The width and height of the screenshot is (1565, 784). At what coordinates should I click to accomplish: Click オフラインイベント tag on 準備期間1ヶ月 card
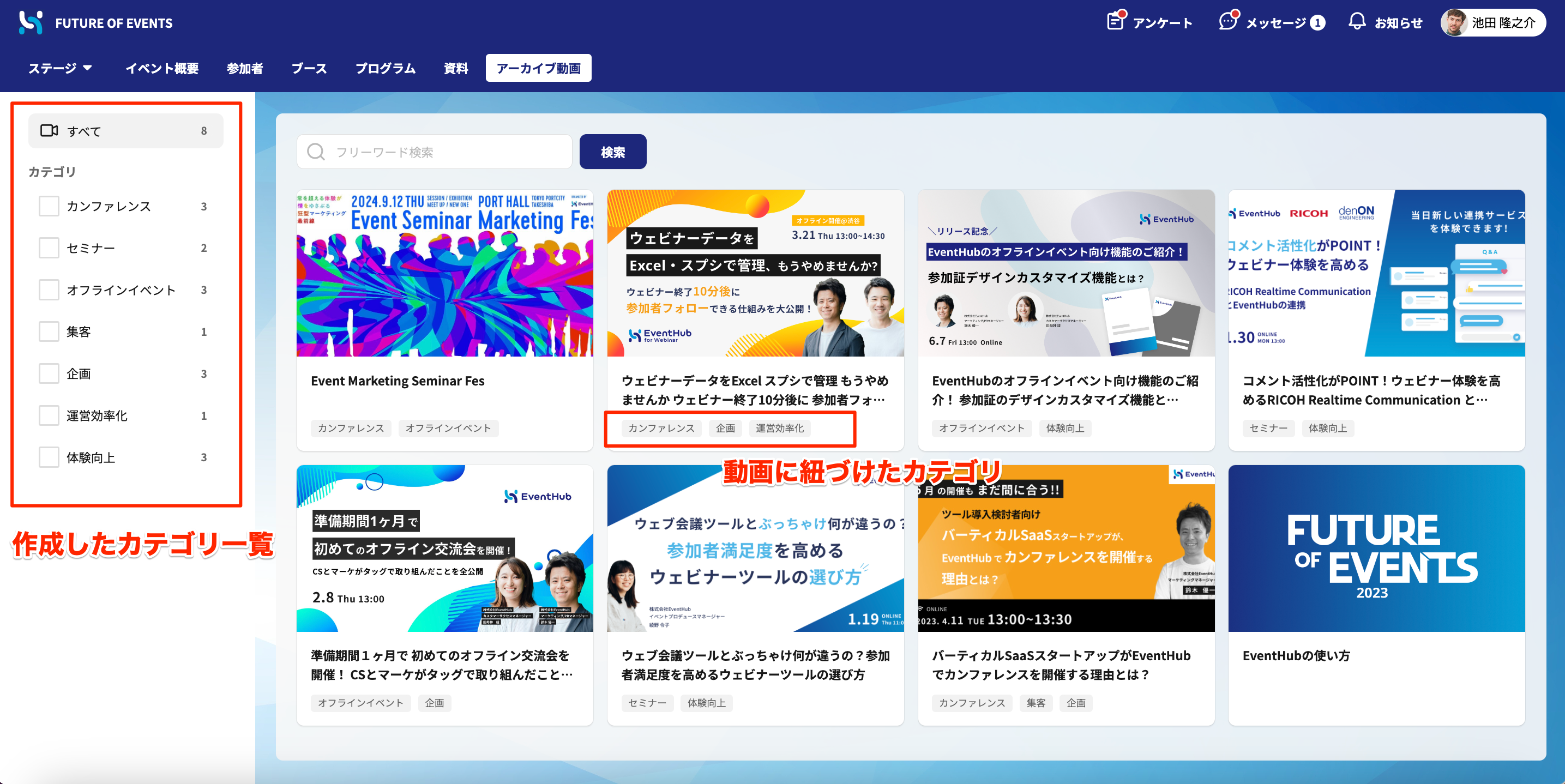(360, 703)
